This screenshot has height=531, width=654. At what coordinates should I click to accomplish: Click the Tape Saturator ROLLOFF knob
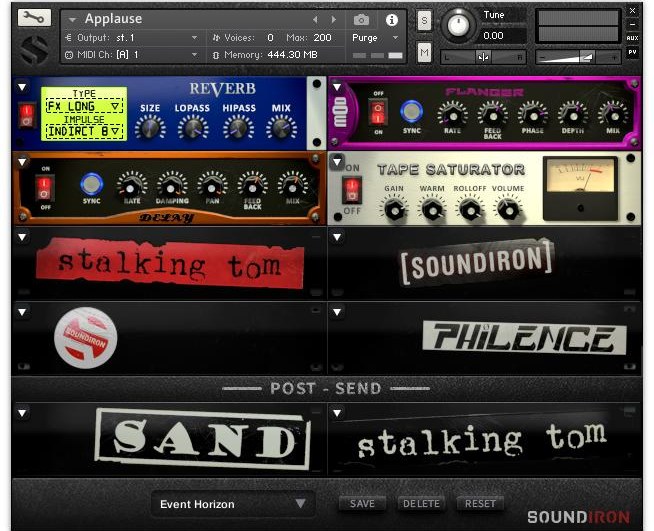470,210
